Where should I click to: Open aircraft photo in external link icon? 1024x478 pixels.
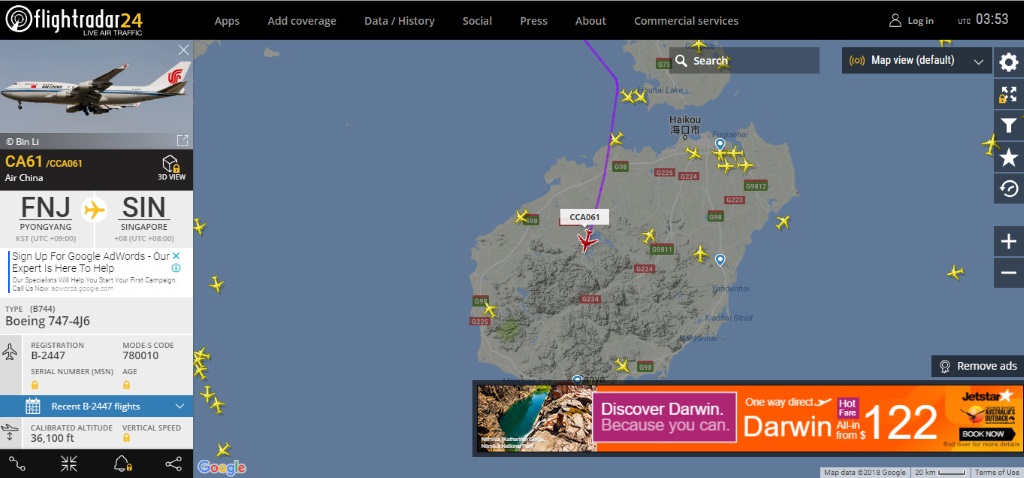(182, 140)
